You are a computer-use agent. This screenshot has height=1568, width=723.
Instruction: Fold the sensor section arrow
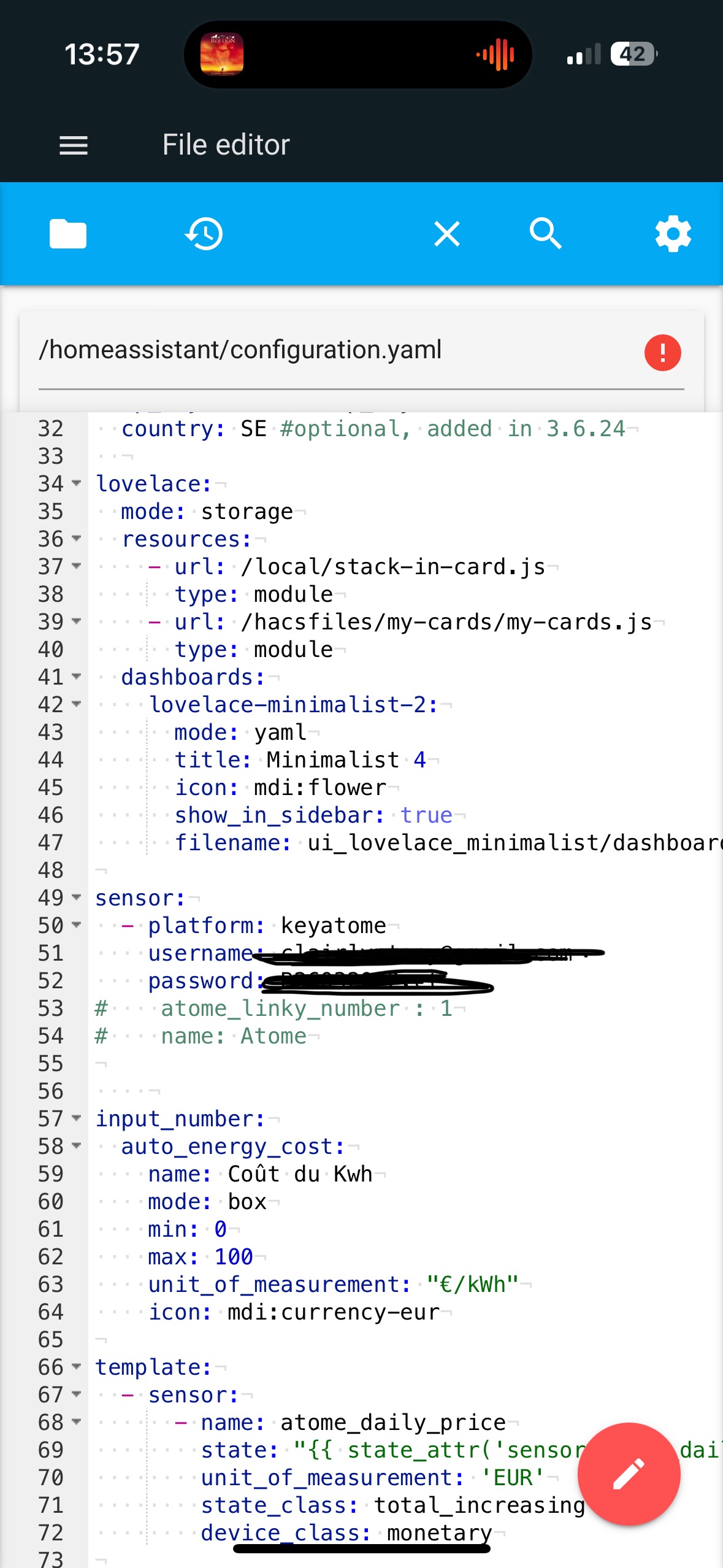77,897
